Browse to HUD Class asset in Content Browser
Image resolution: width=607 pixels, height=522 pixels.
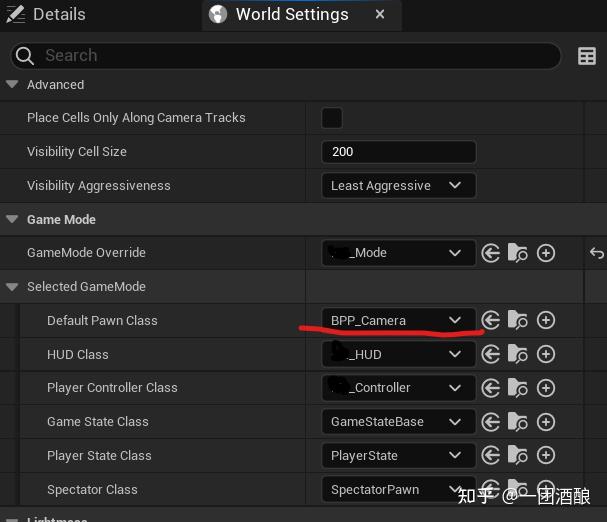[518, 354]
